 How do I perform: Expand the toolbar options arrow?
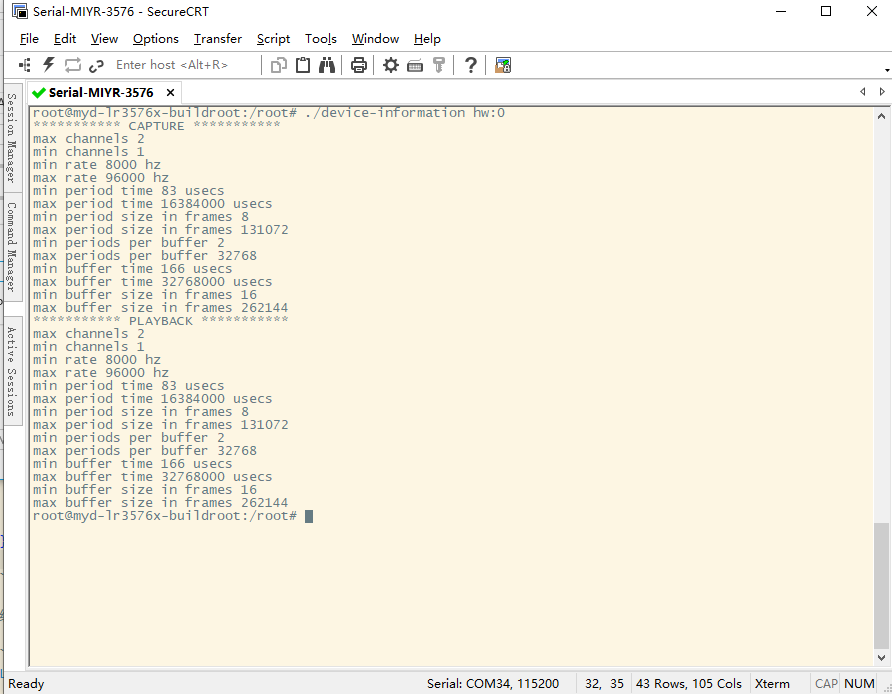[x=887, y=71]
